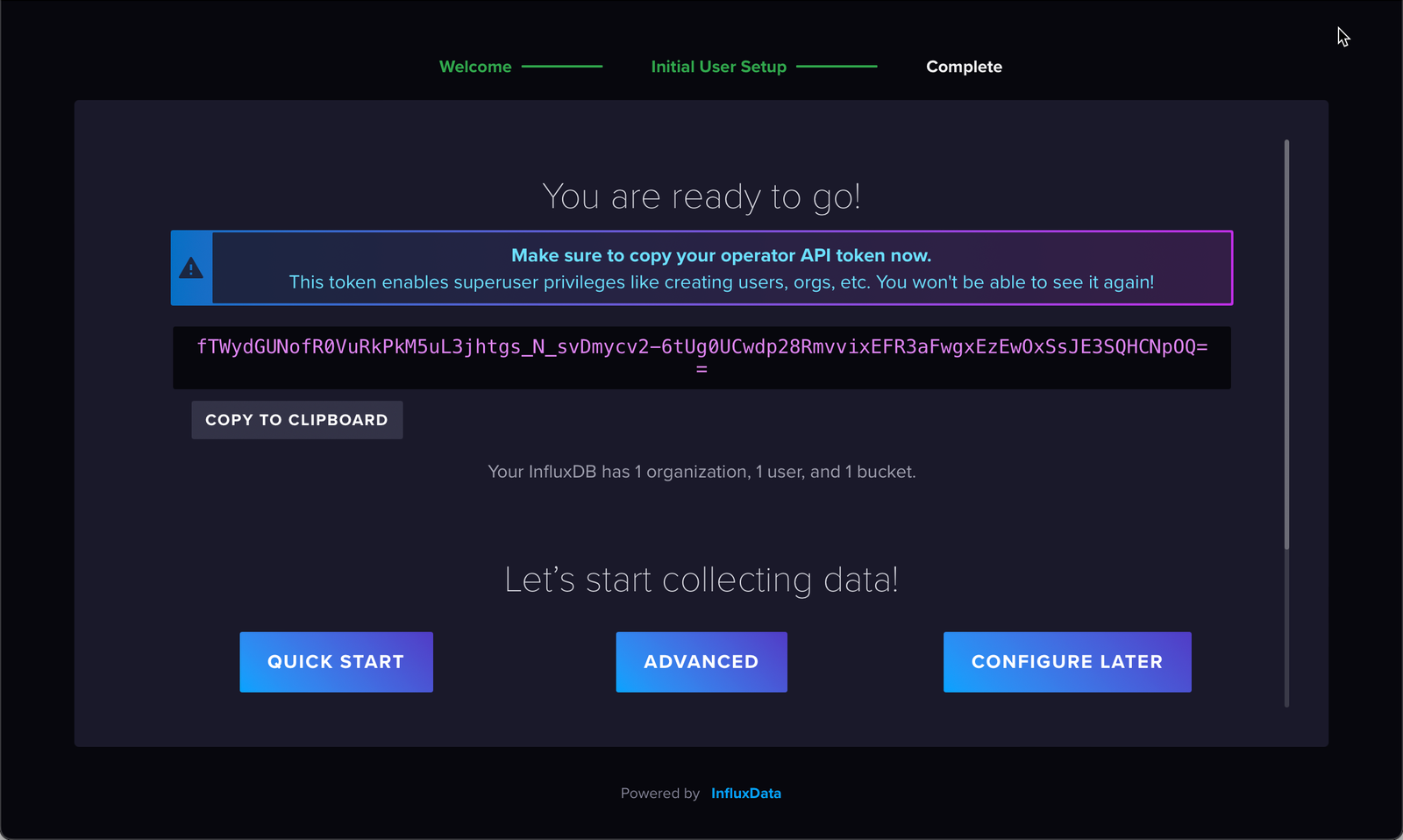The image size is (1403, 840).
Task: Select Configure Later
Action: 1067,662
